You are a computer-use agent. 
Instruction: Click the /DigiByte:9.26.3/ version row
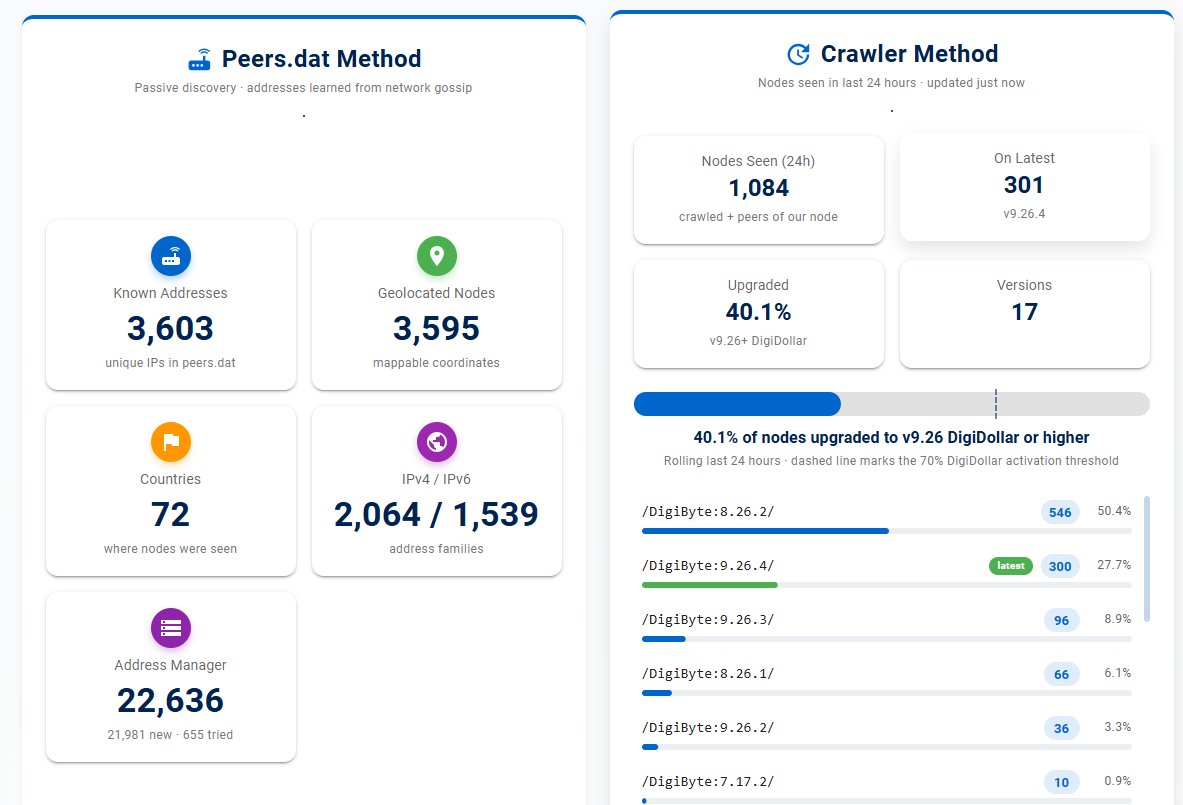tap(886, 628)
